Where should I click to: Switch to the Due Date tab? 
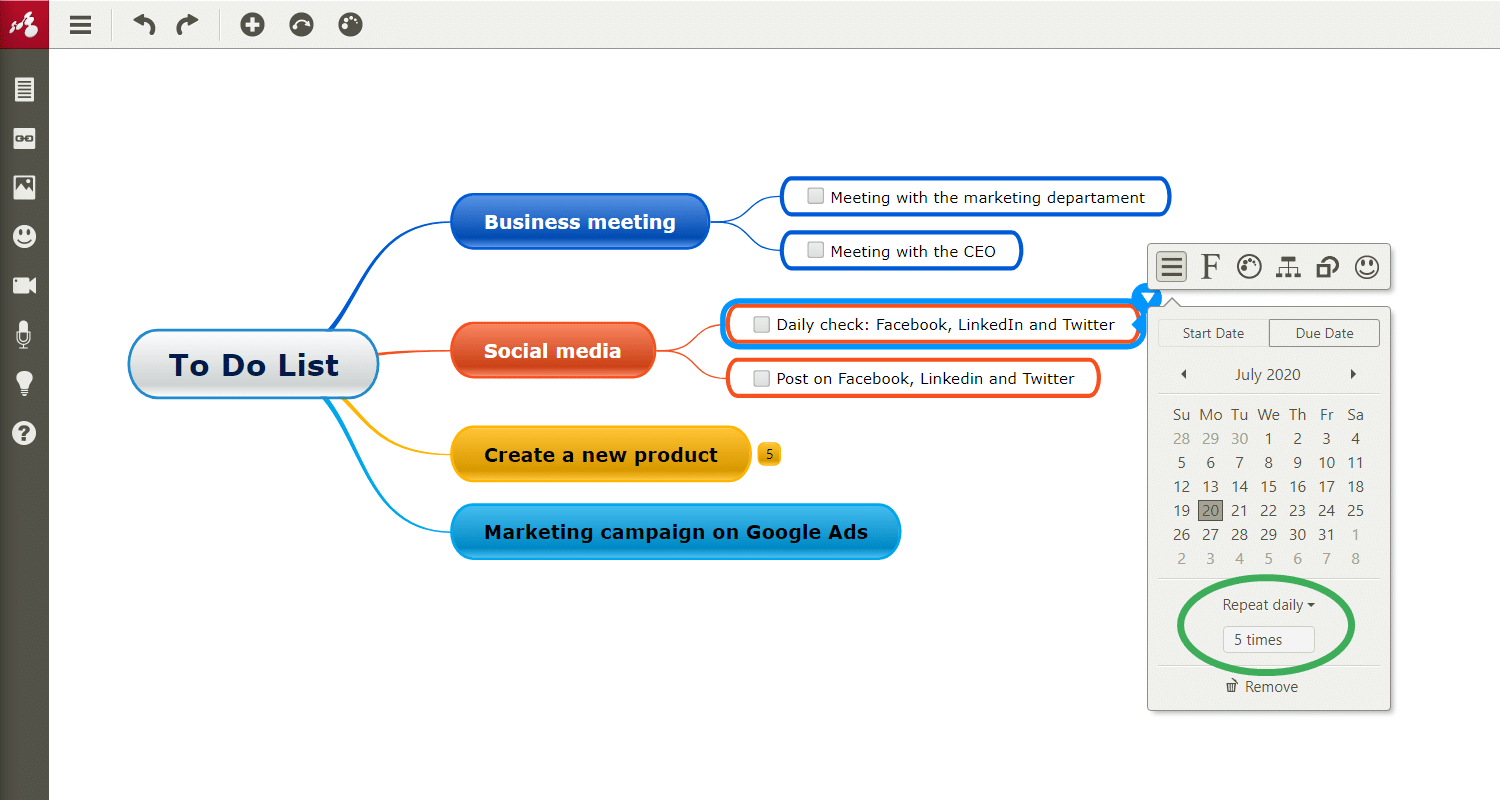(x=1324, y=333)
